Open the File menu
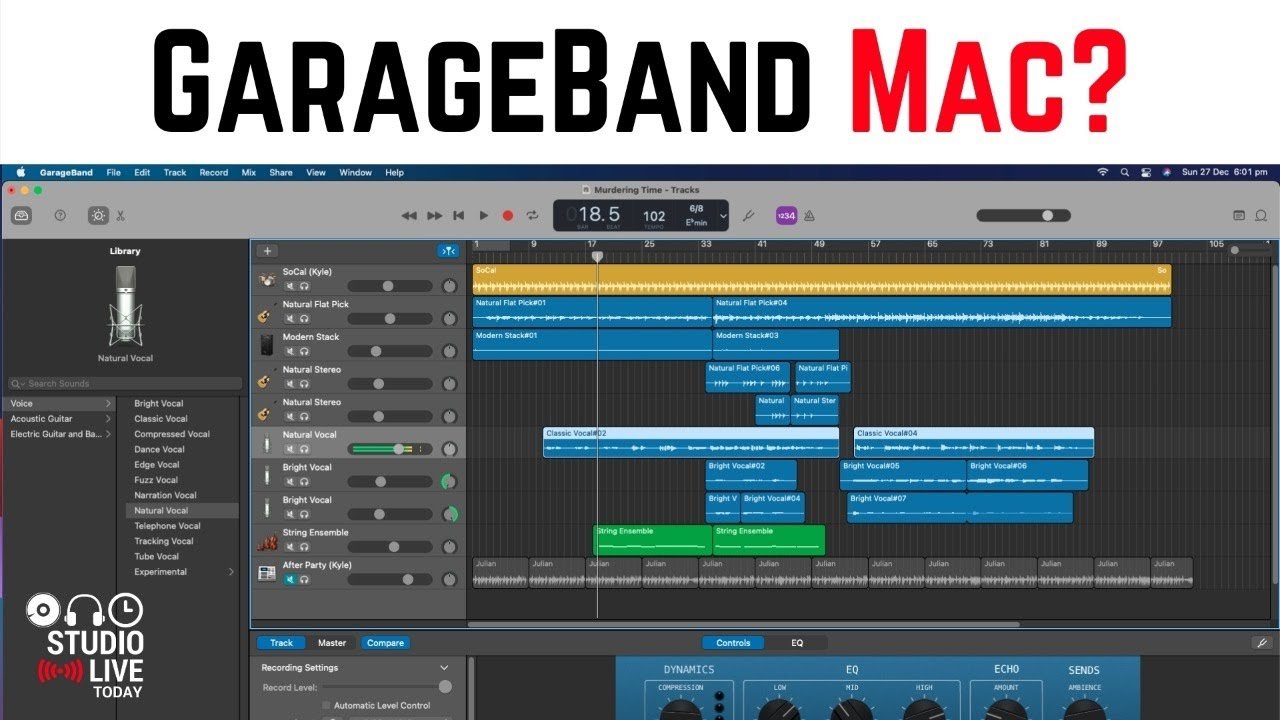This screenshot has height=720, width=1280. pos(114,172)
